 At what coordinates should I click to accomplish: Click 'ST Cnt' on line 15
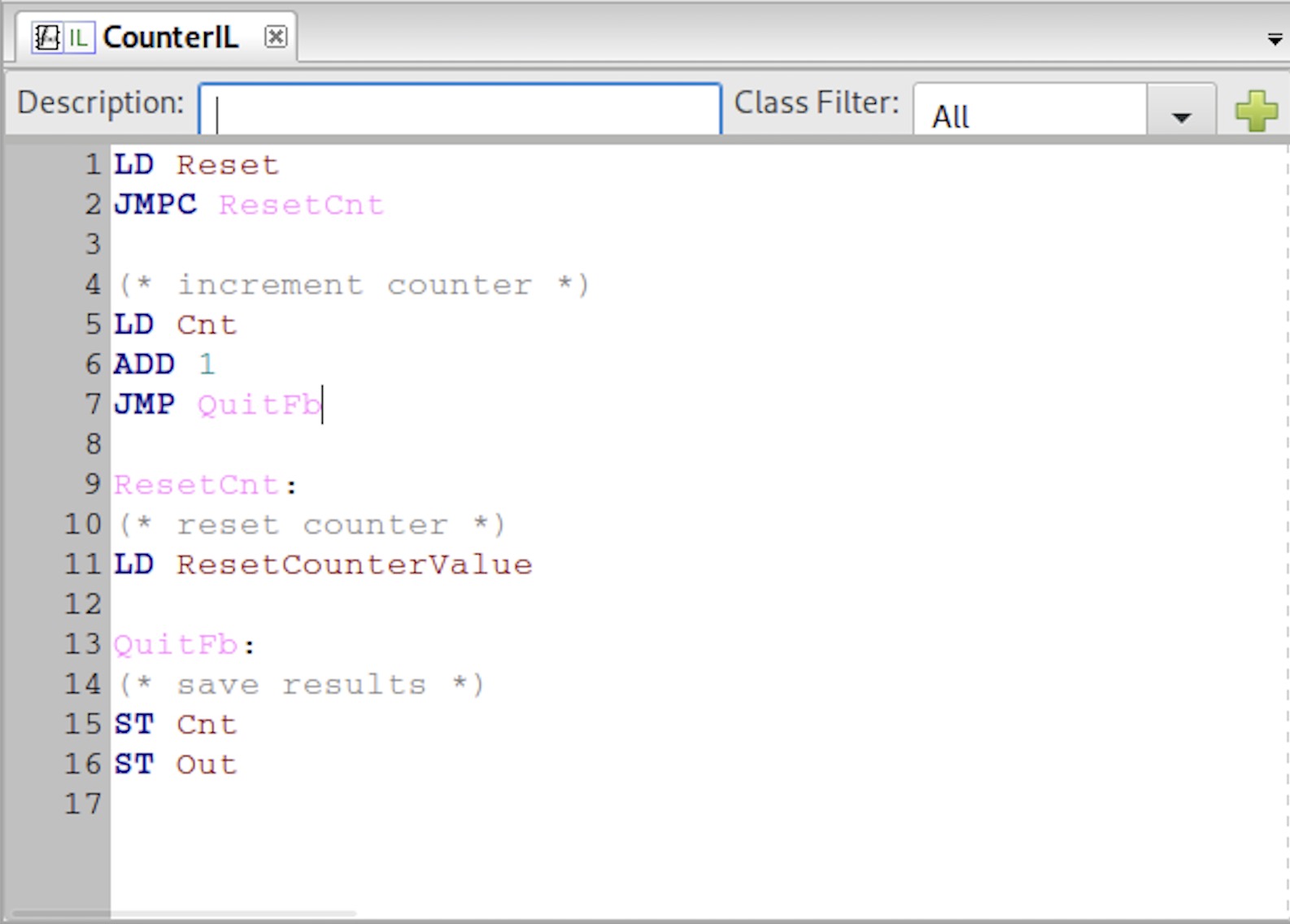coord(176,725)
